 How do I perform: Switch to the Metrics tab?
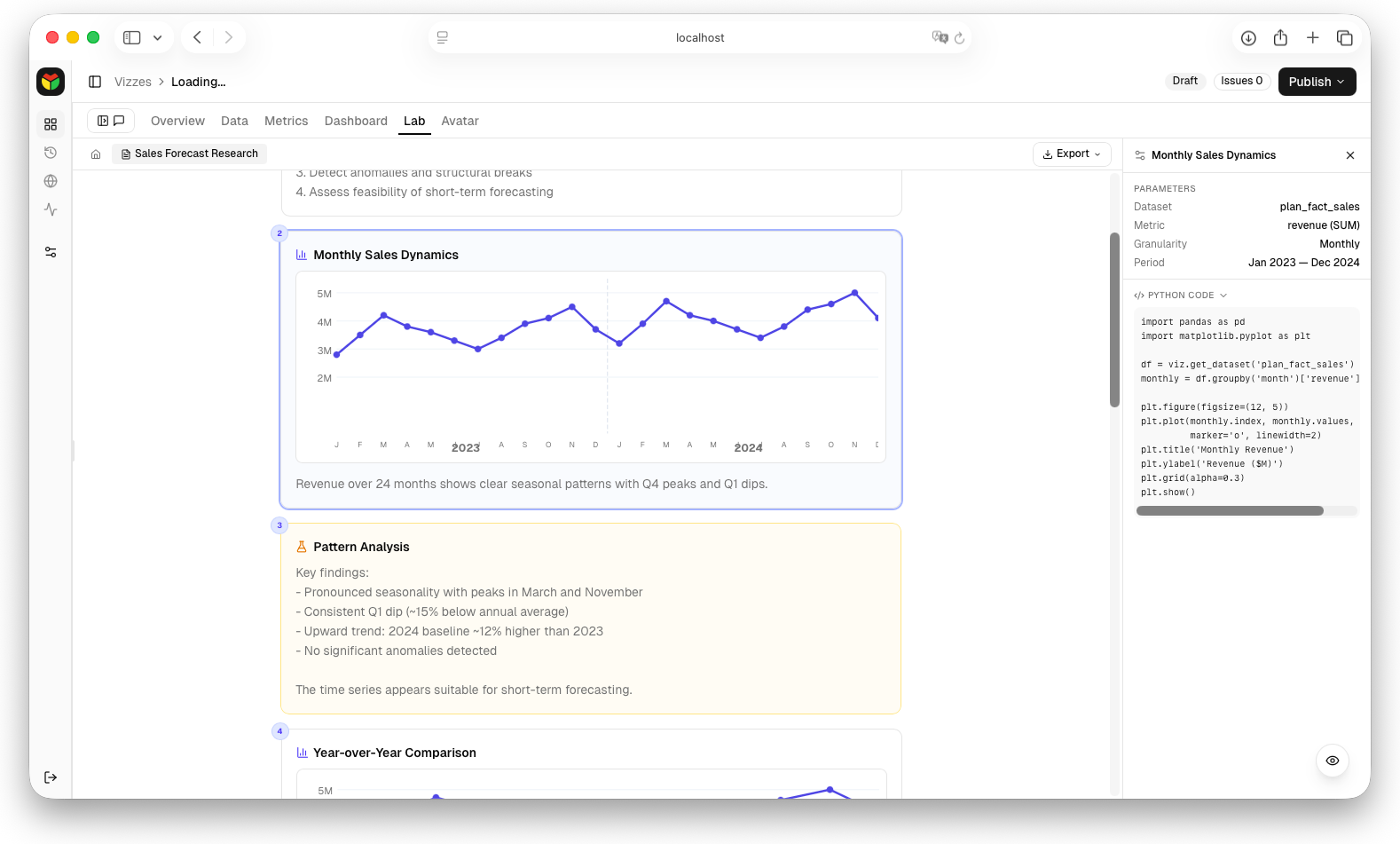[286, 121]
